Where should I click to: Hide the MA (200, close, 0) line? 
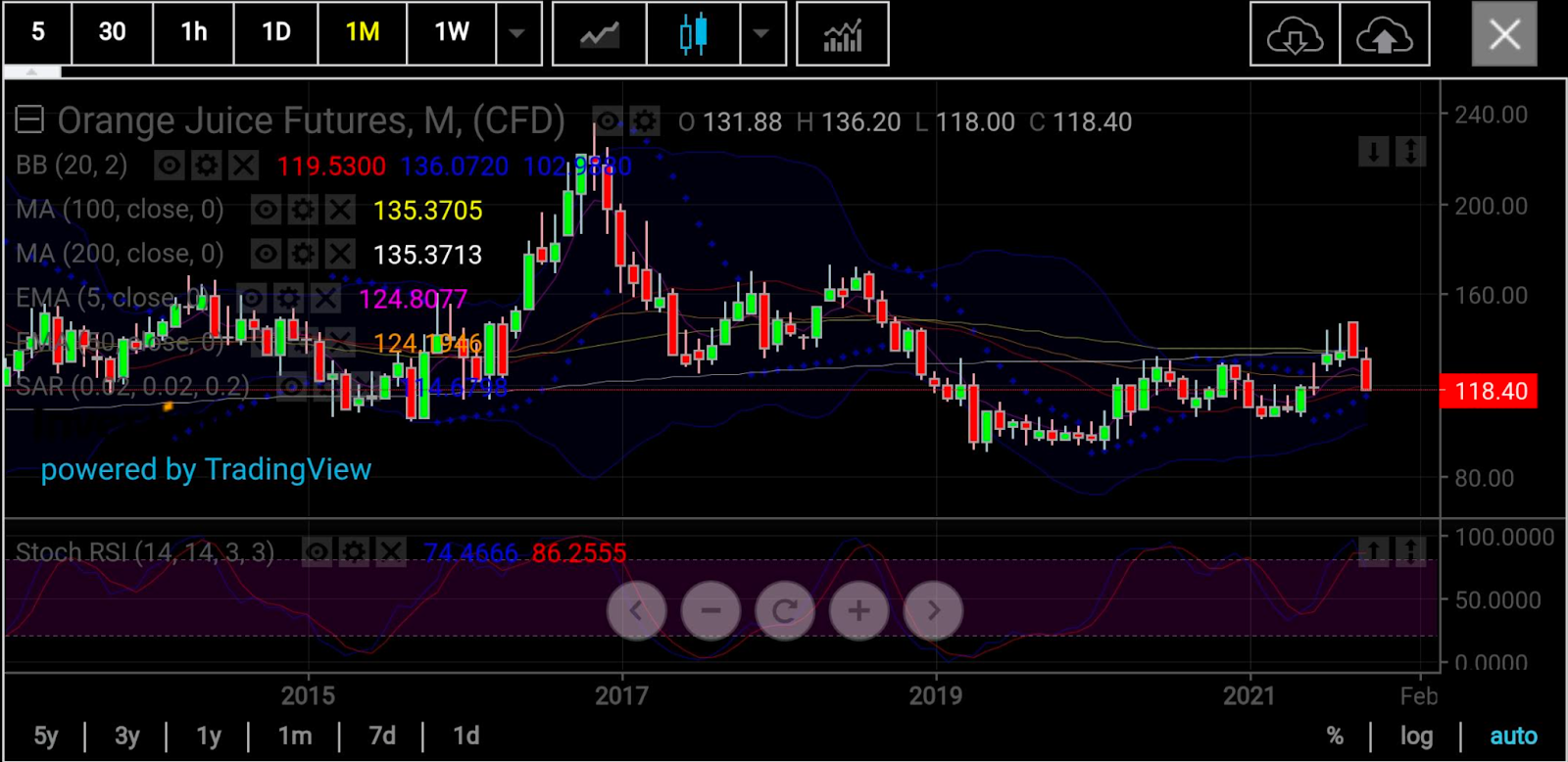tap(266, 254)
